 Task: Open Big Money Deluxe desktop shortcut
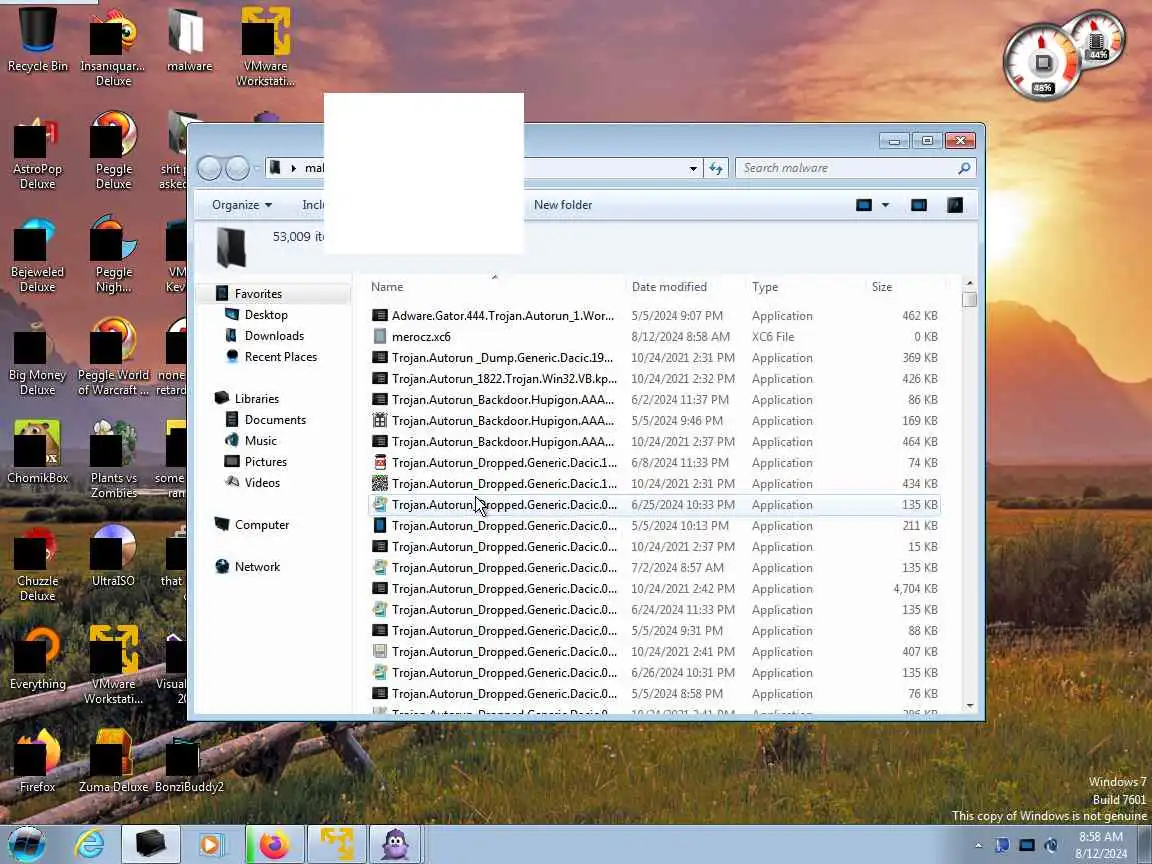[x=37, y=357]
